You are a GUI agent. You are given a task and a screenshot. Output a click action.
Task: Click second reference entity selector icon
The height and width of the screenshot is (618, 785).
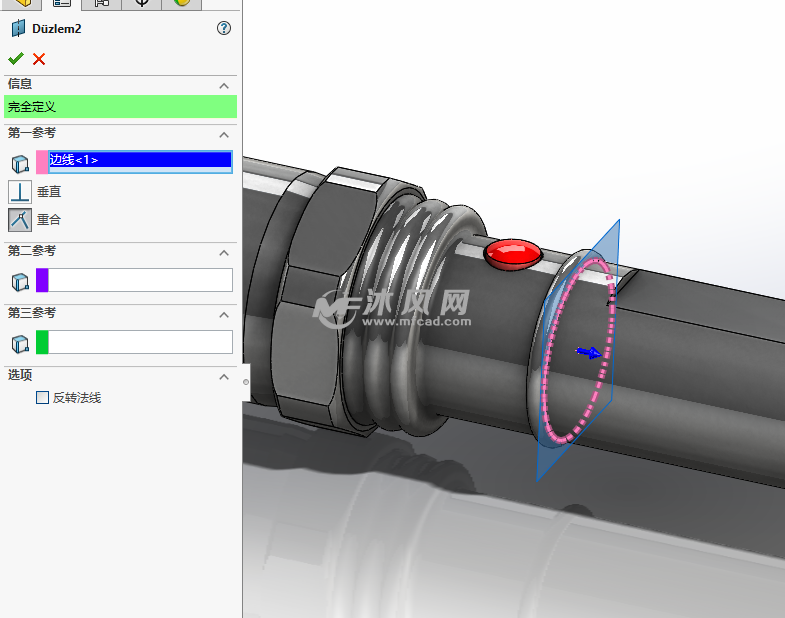coord(20,281)
